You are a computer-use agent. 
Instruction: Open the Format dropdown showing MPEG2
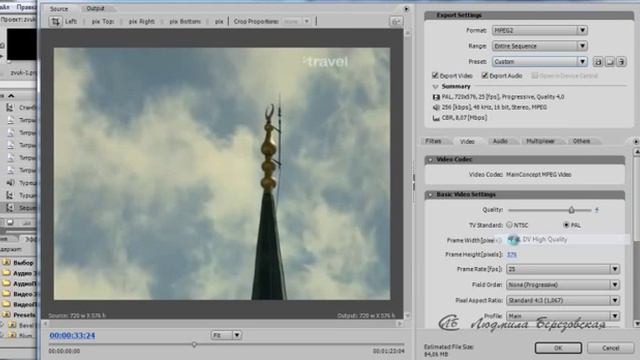coord(540,30)
